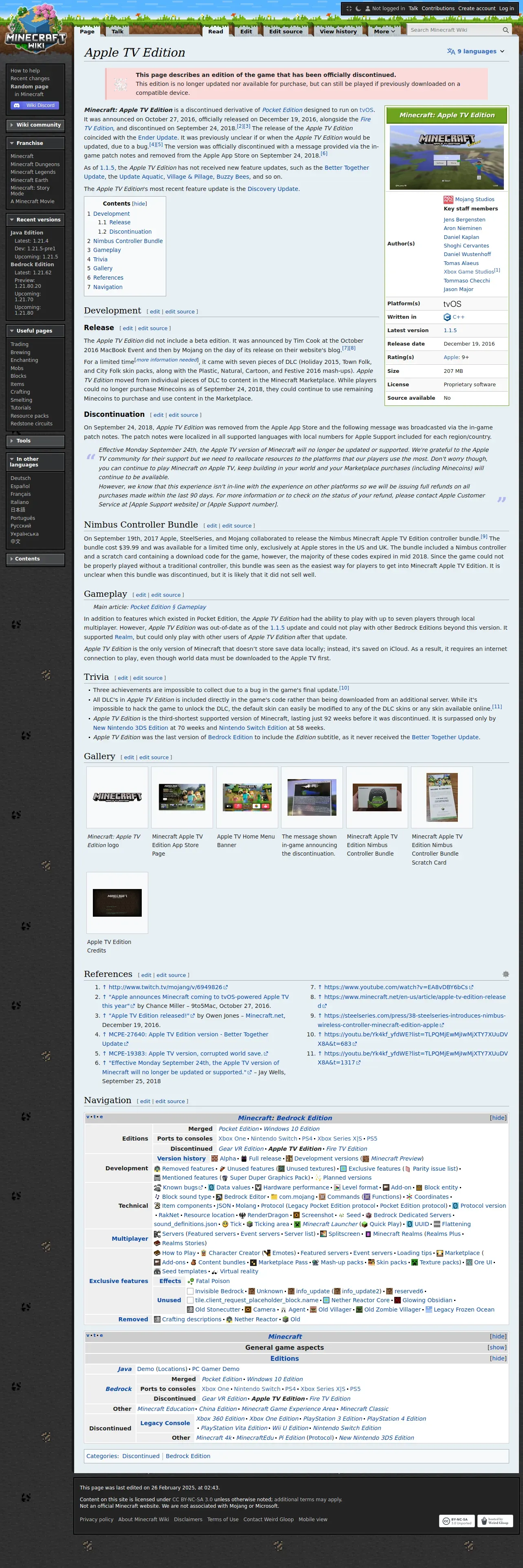523x1568 pixels.
Task: Click the Discontinued category link
Action: pos(141,1456)
